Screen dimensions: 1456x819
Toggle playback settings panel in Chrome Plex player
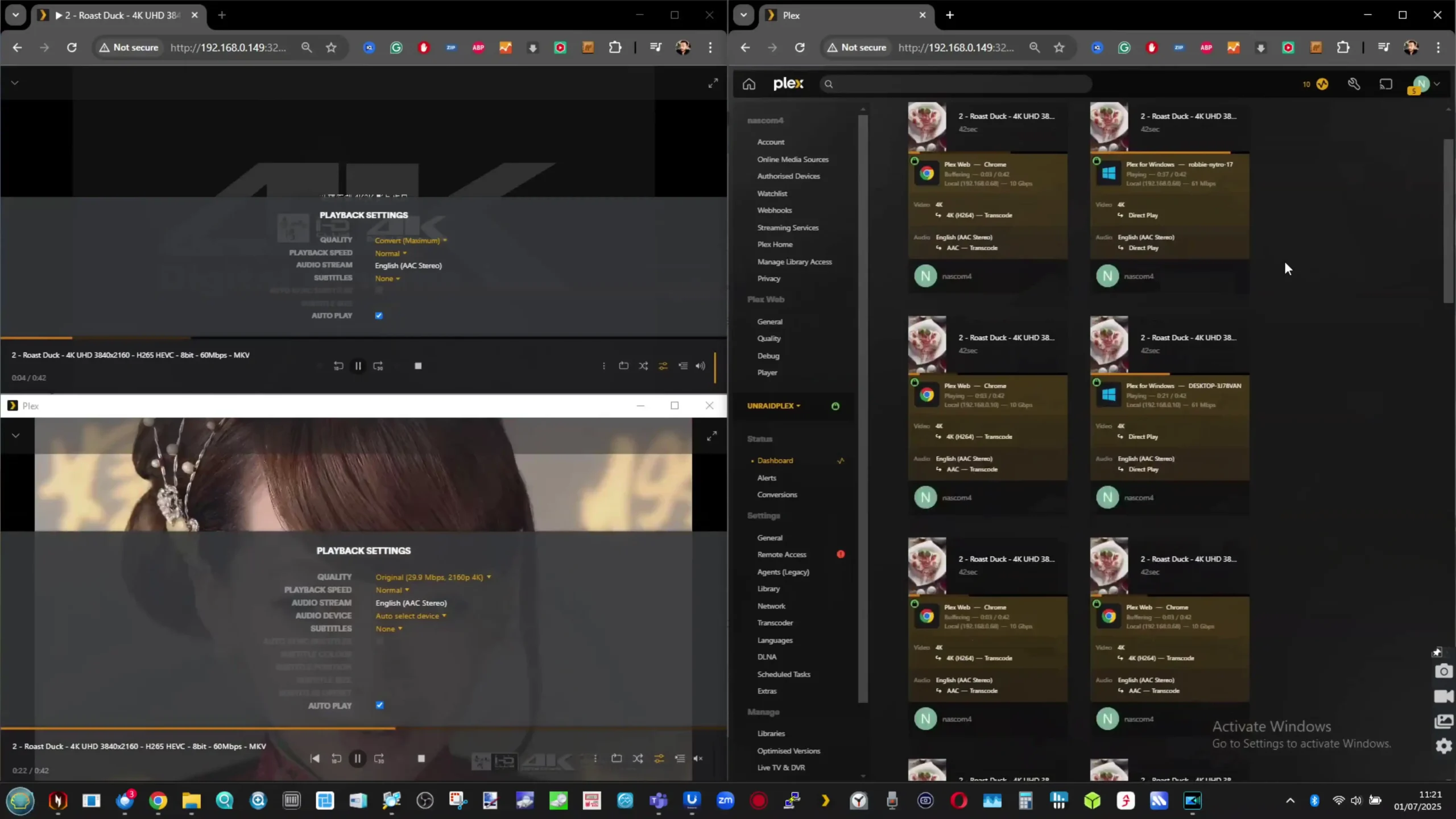(663, 366)
